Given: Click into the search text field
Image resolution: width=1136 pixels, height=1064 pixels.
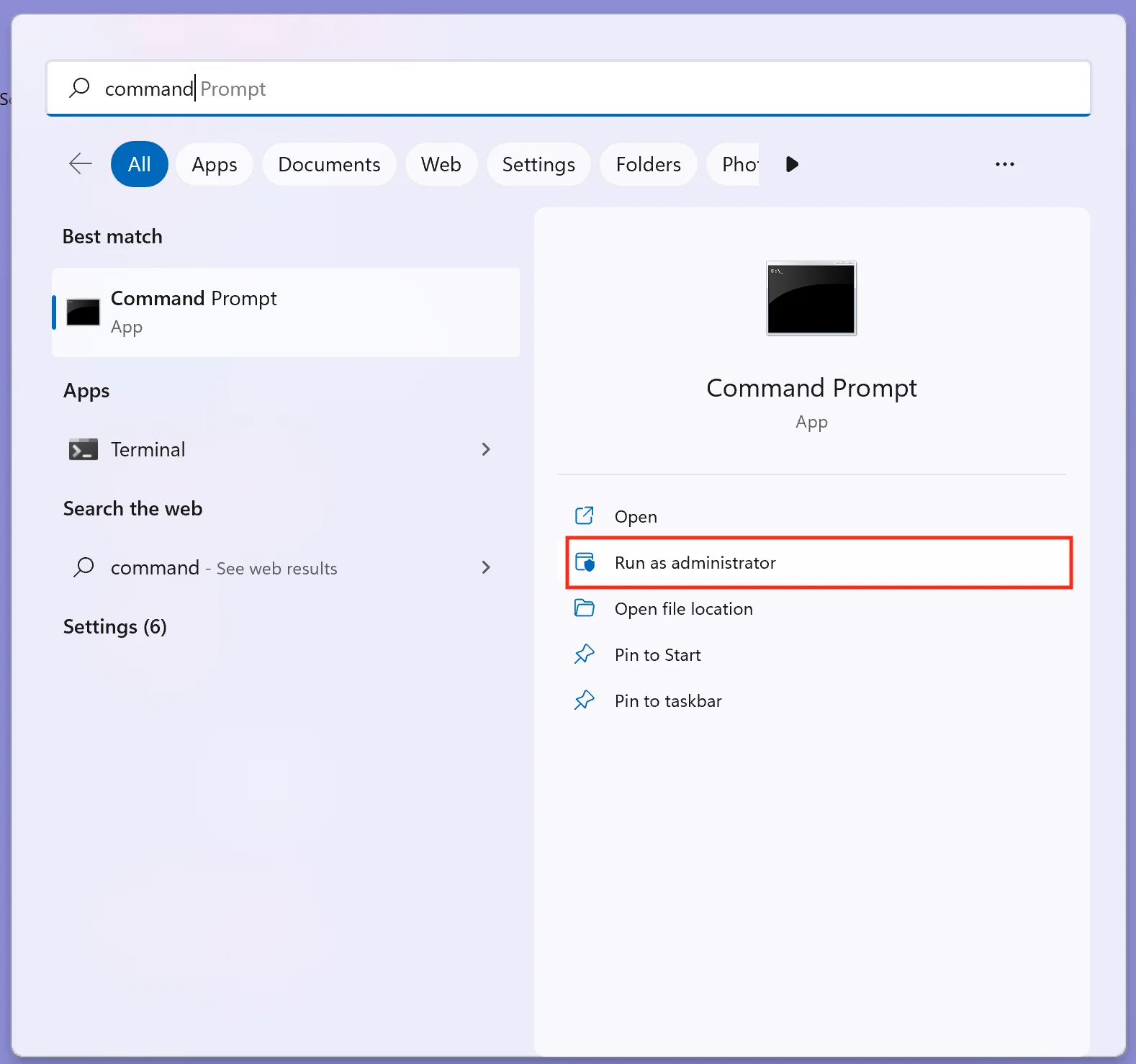Looking at the screenshot, I should pyautogui.click(x=569, y=88).
